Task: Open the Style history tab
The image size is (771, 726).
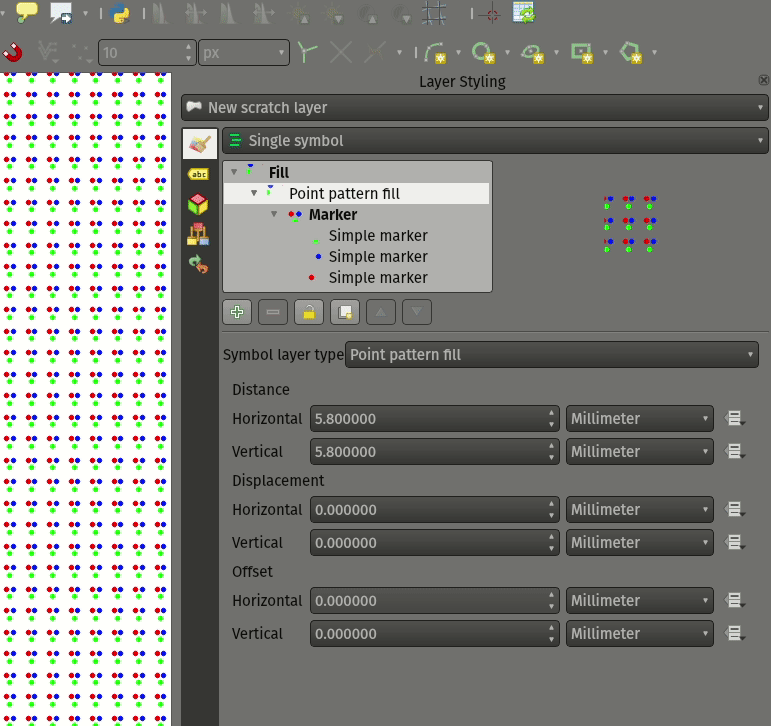Action: coord(198,264)
